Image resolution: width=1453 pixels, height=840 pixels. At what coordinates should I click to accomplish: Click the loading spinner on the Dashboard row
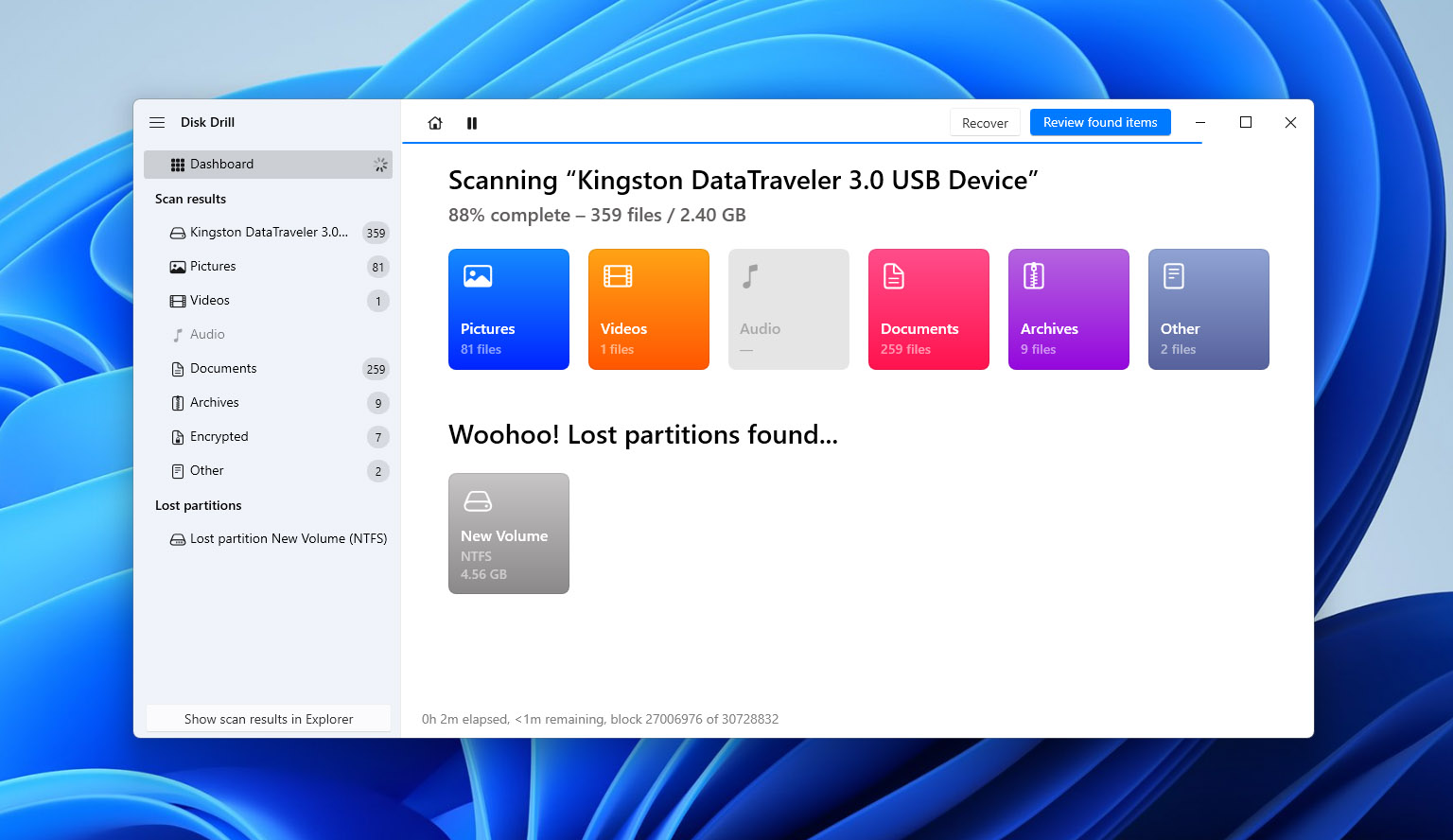point(380,165)
